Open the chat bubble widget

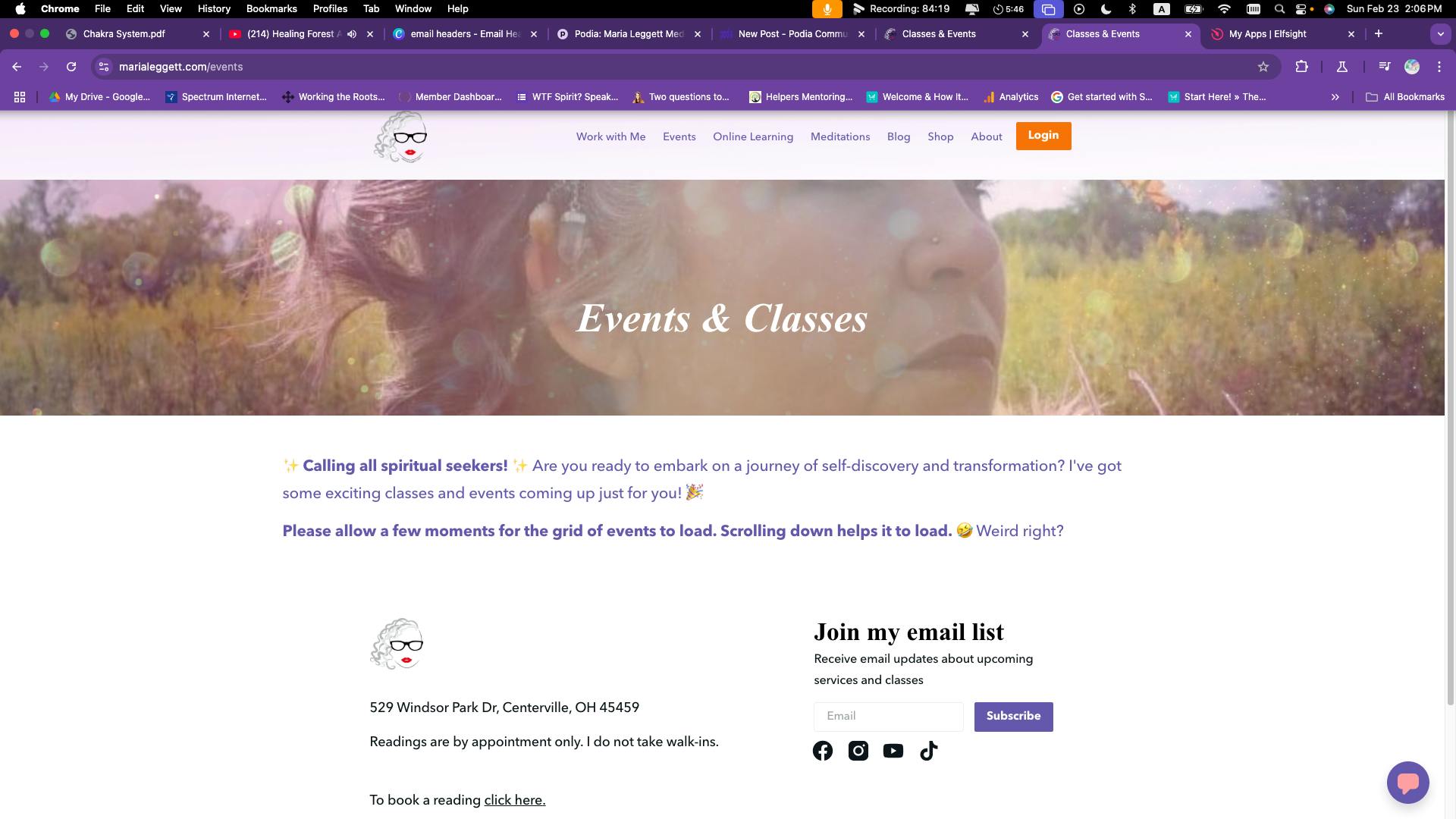coord(1408,782)
